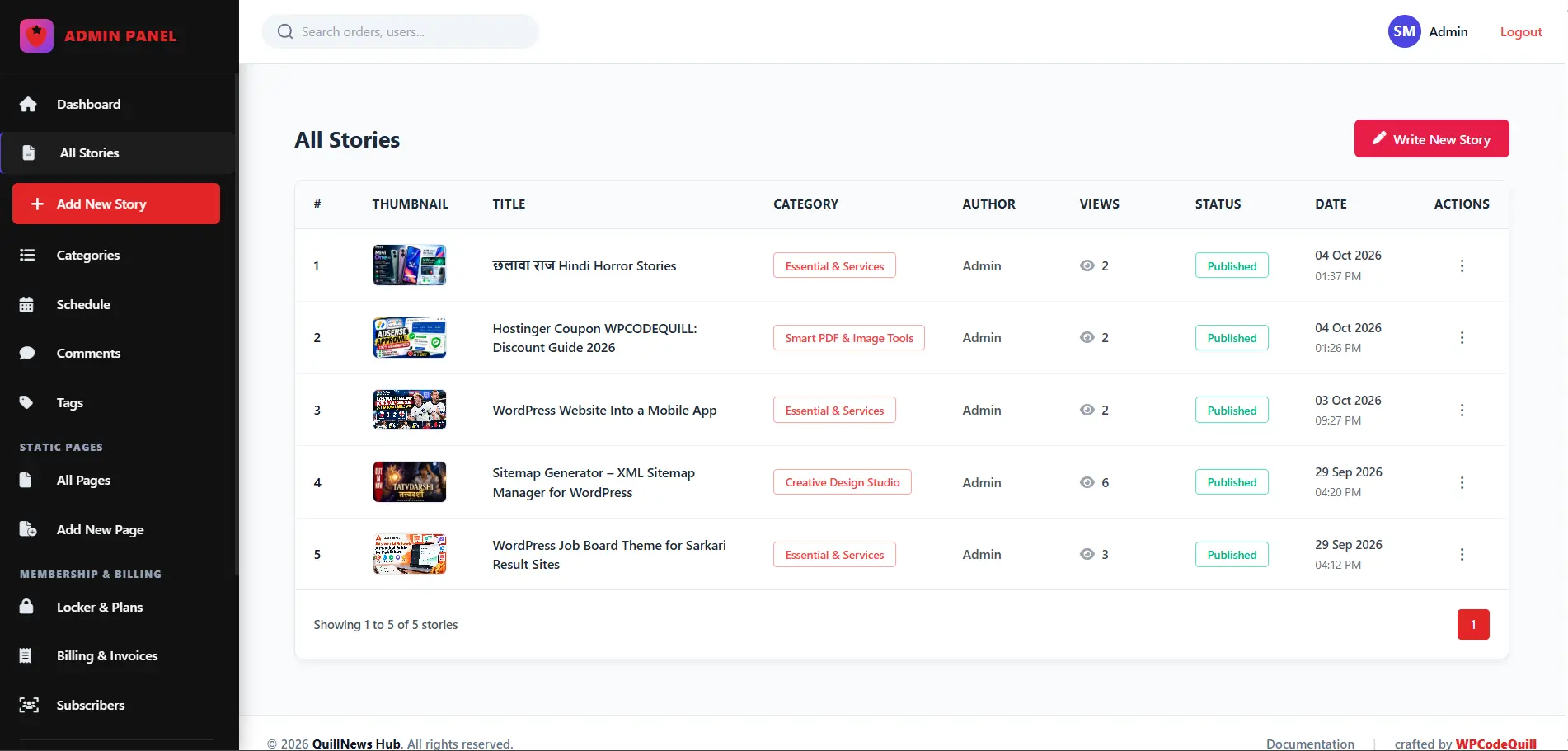Click the Smart PDF & Image Tools category tag

849,338
